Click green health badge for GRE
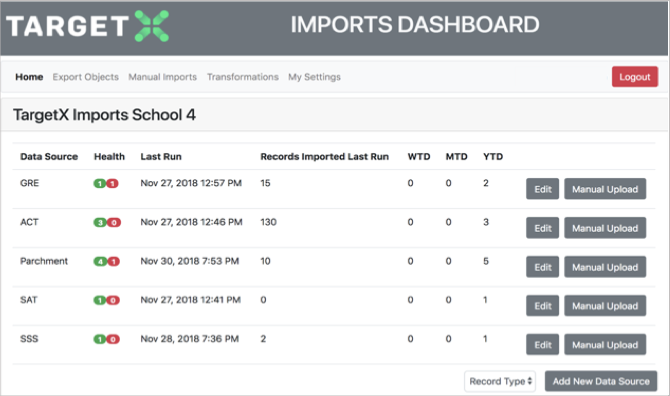 click(x=100, y=184)
